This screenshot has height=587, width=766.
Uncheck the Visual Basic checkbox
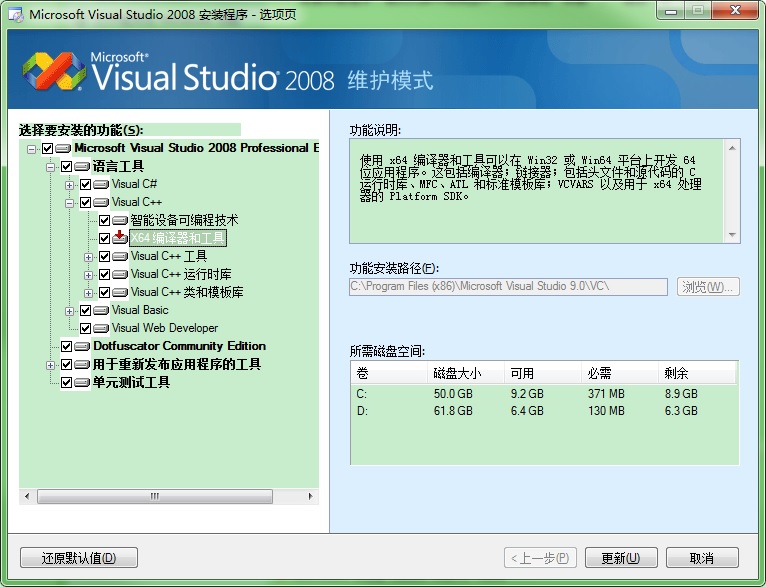pyautogui.click(x=85, y=311)
